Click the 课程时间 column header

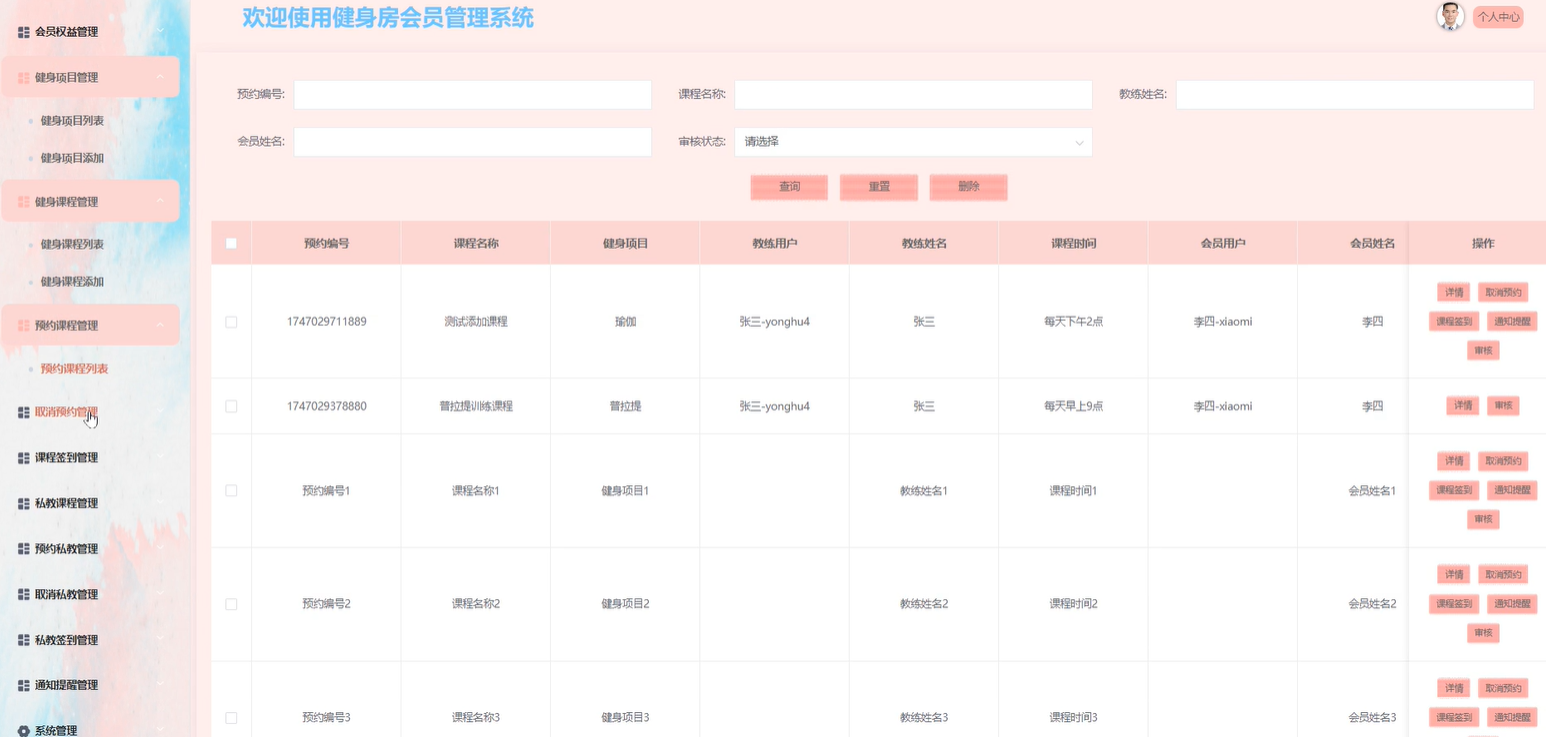point(1073,243)
